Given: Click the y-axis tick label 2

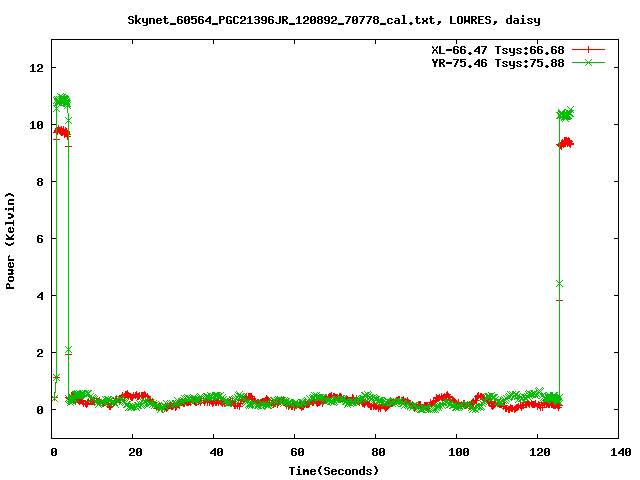Looking at the screenshot, I should pyautogui.click(x=40, y=353).
